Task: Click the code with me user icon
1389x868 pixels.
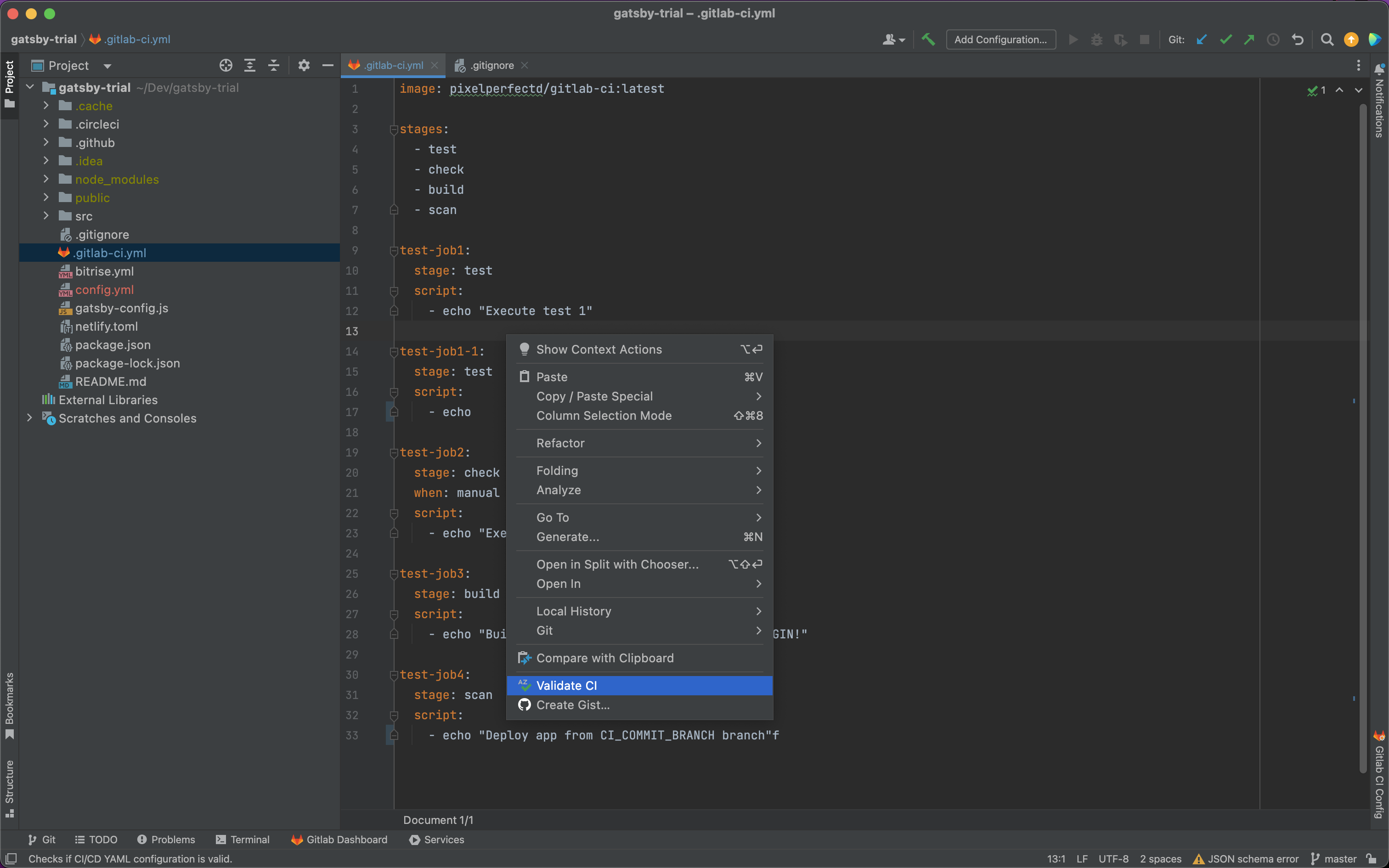Action: coord(893,39)
